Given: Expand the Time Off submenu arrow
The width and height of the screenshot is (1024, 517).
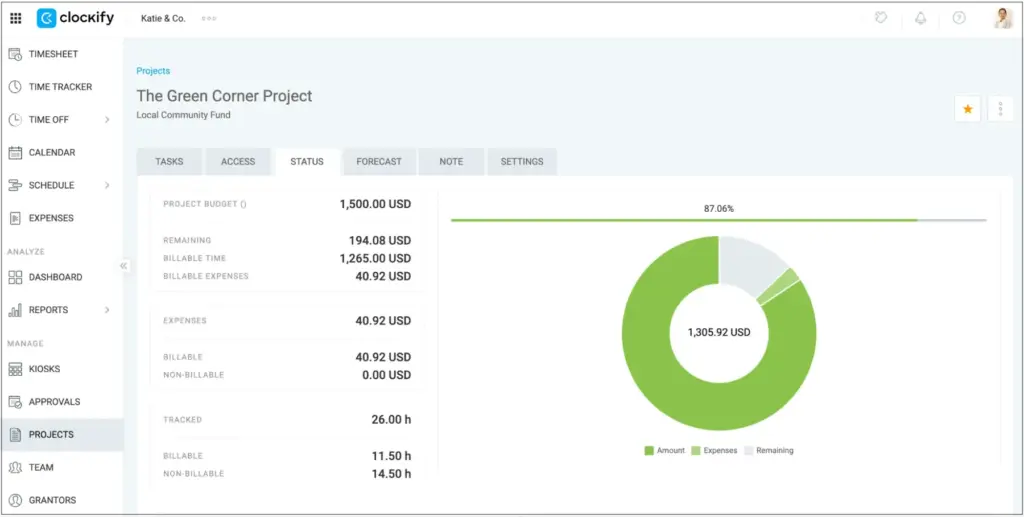Looking at the screenshot, I should pos(107,120).
